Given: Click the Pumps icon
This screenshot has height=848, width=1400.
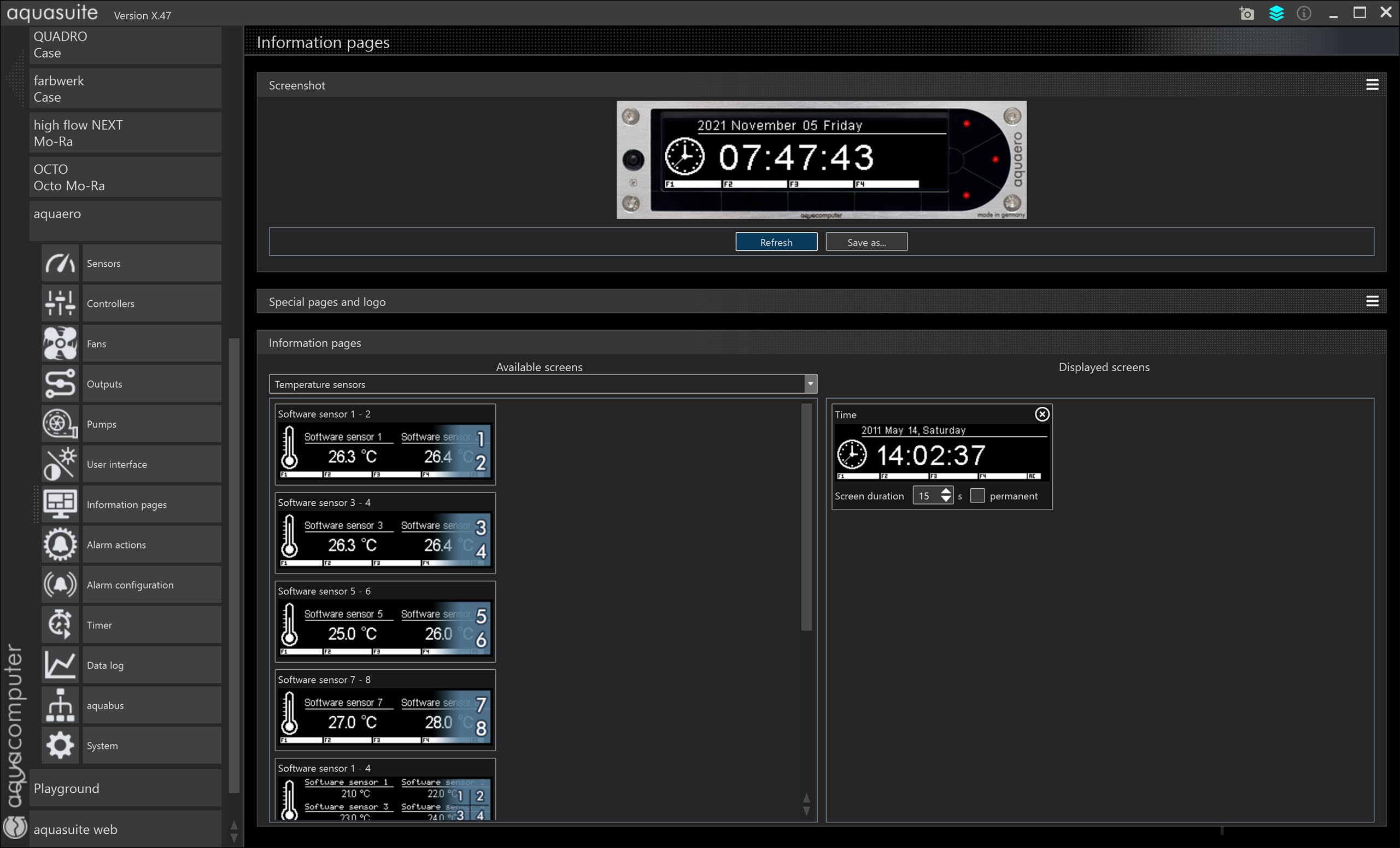Looking at the screenshot, I should (60, 424).
